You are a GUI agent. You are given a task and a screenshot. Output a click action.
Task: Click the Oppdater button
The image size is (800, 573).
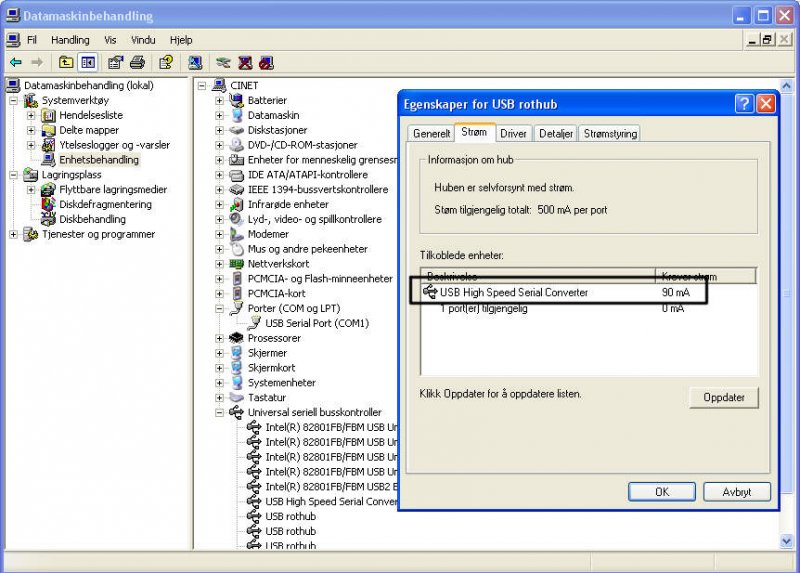click(723, 397)
